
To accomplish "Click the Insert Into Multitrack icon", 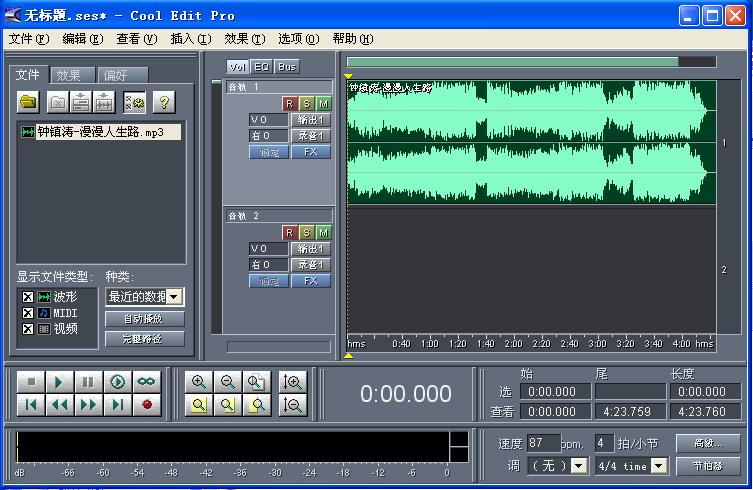I will coord(81,102).
